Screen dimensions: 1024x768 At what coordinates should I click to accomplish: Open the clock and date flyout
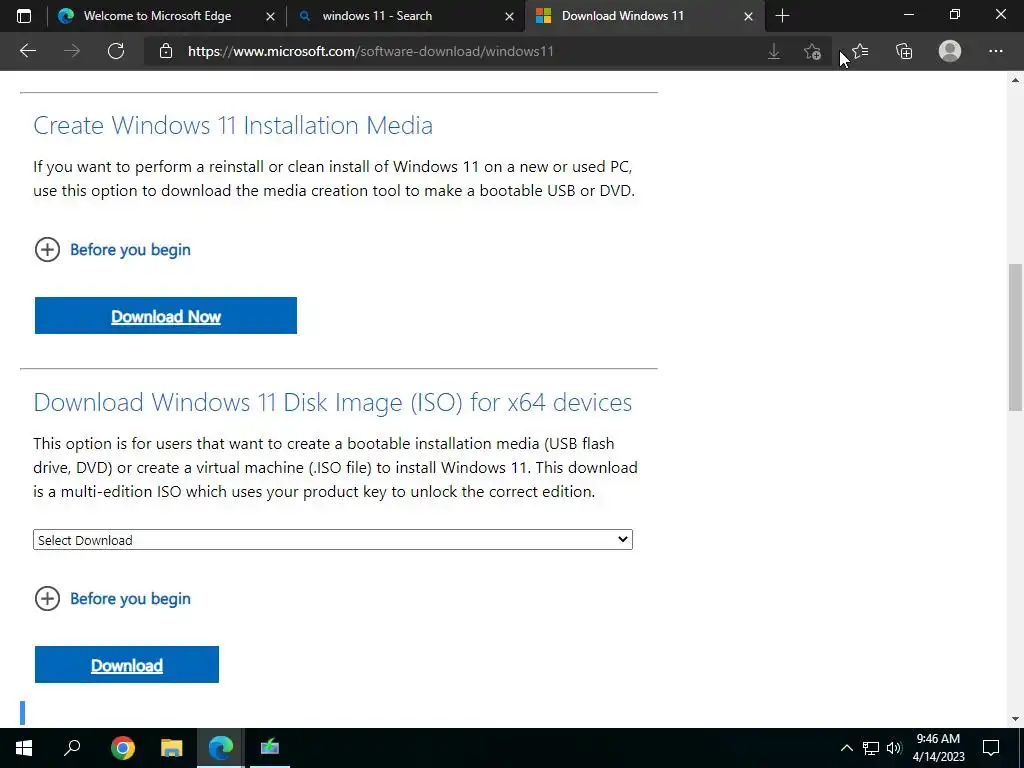[938, 748]
